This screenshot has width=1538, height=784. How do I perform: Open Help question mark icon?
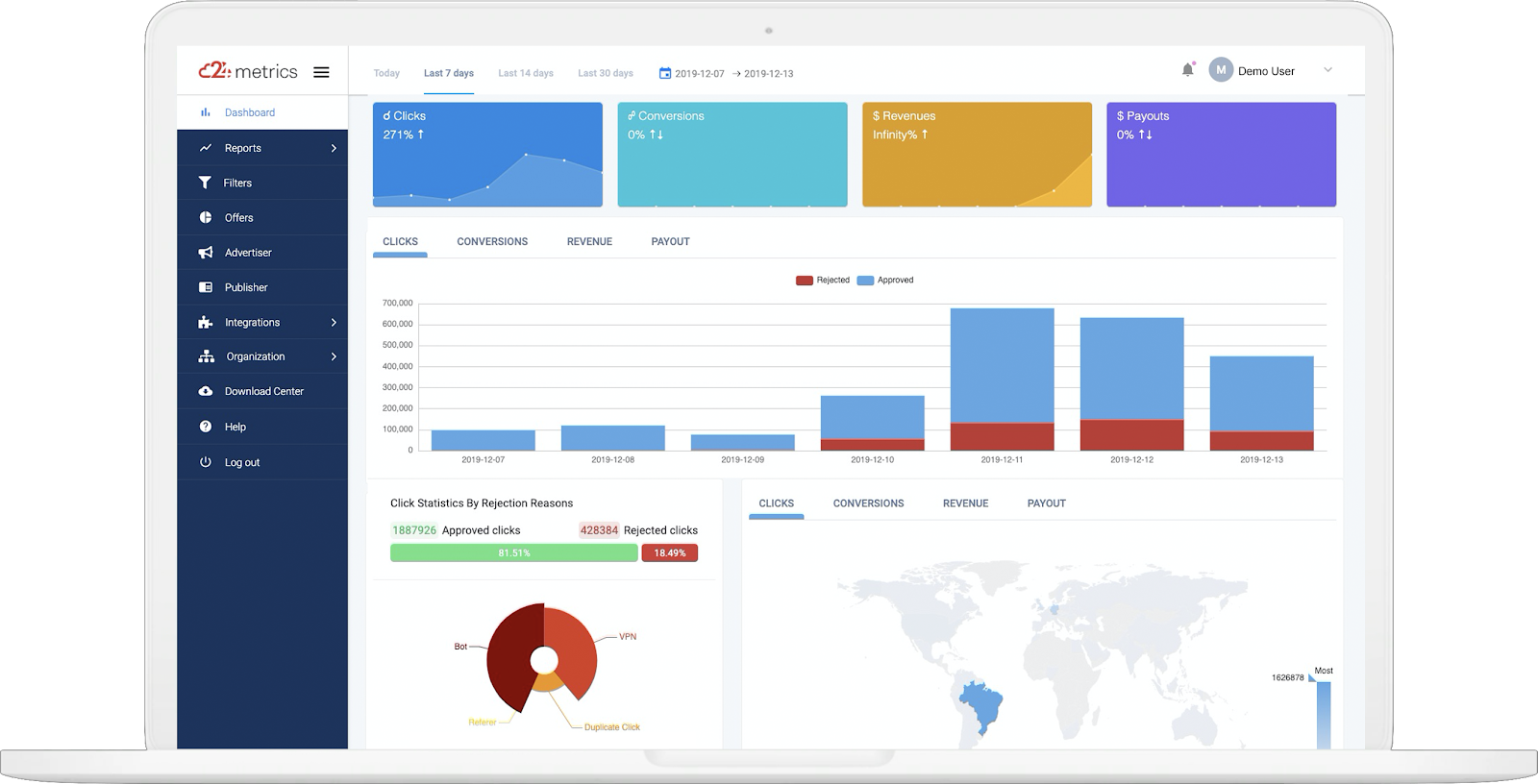205,427
